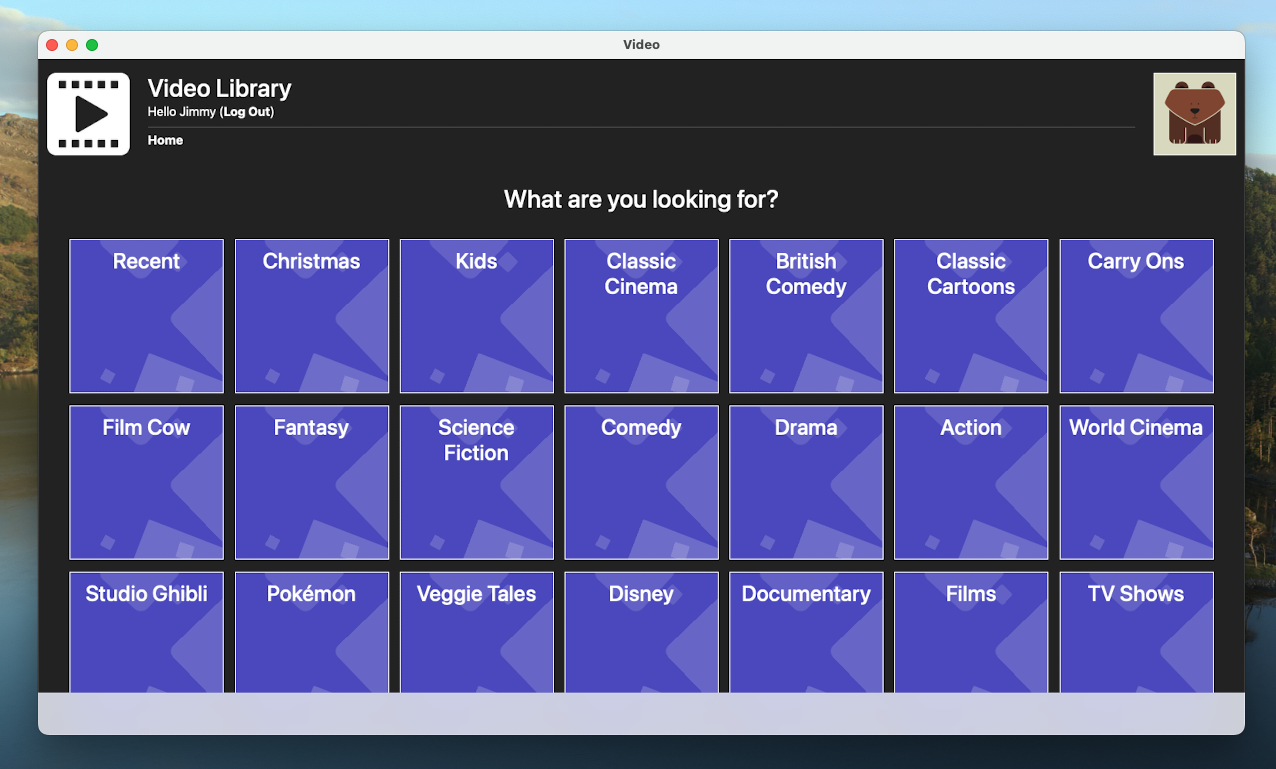Viewport: 1276px width, 769px height.
Task: Open the Carry Ons tile
Action: point(1136,316)
